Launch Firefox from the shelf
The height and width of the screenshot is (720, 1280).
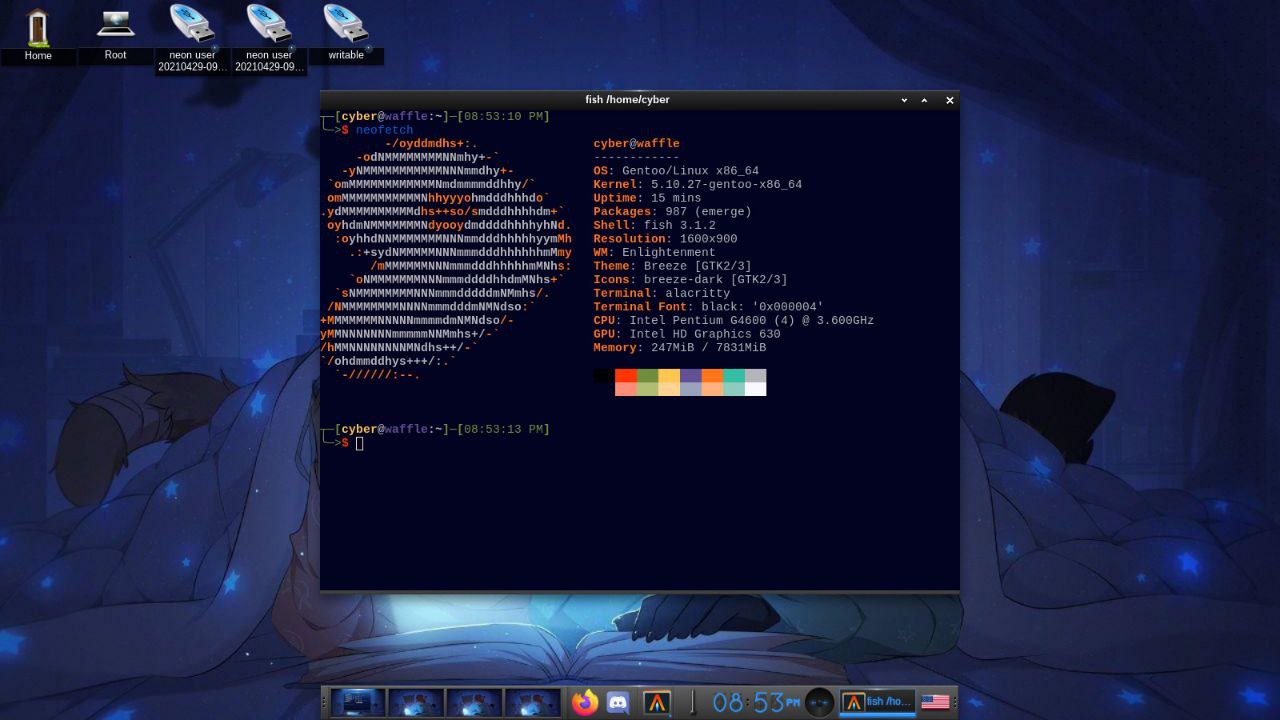point(585,702)
